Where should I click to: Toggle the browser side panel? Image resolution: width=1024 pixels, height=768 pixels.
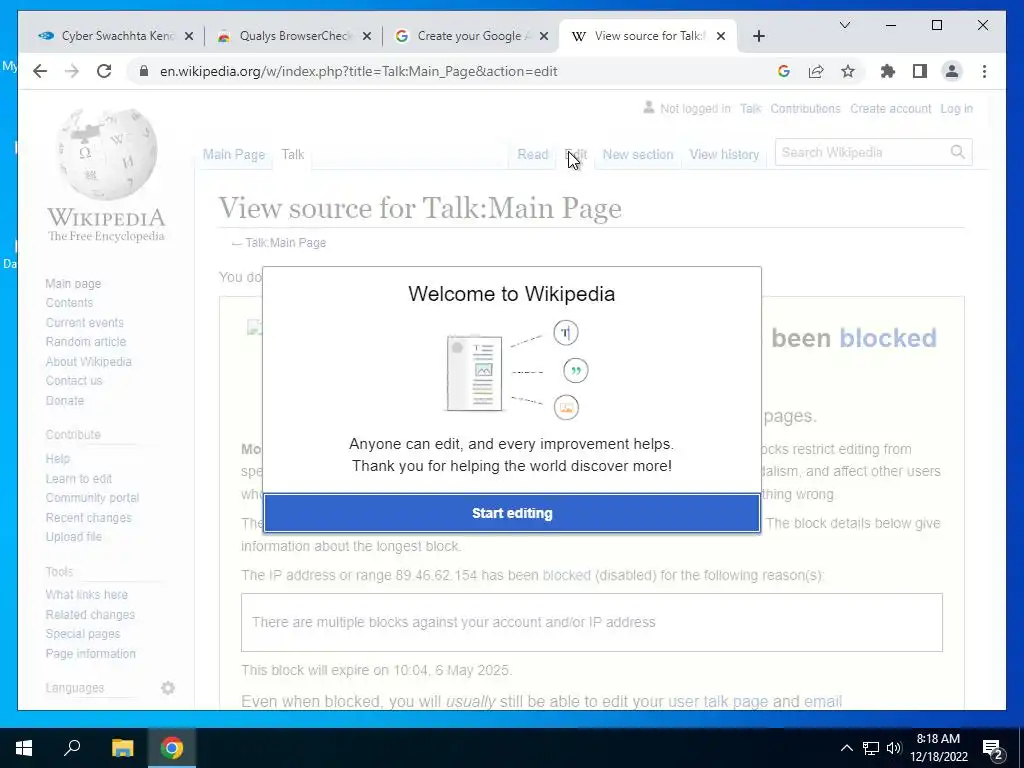[x=920, y=71]
